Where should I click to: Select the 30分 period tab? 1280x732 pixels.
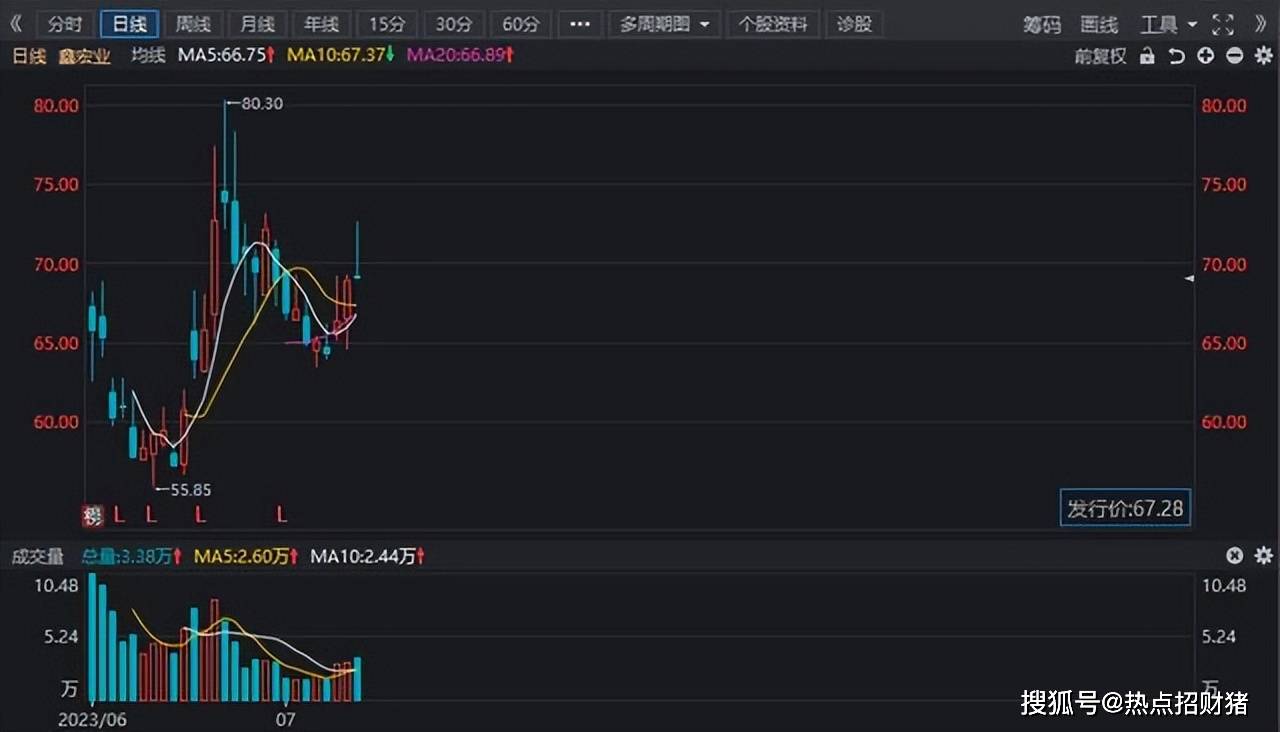pyautogui.click(x=454, y=24)
